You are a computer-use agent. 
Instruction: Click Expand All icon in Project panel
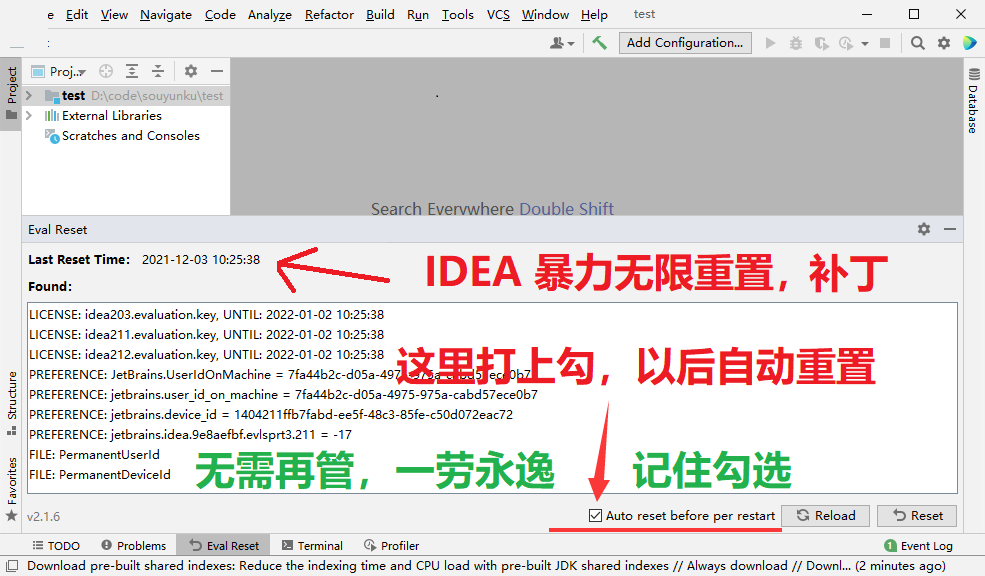coord(132,71)
